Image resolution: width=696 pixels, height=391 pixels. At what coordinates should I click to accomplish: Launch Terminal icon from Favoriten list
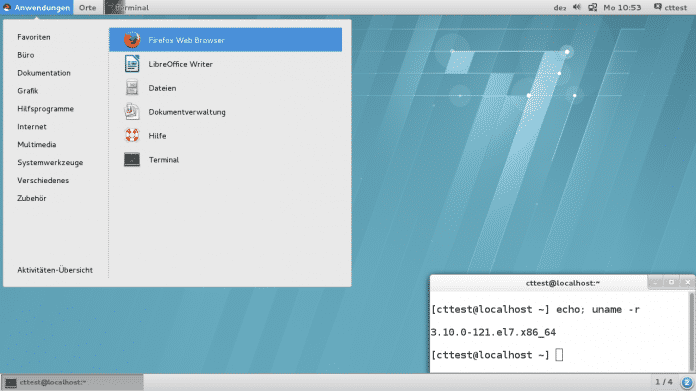(x=132, y=160)
